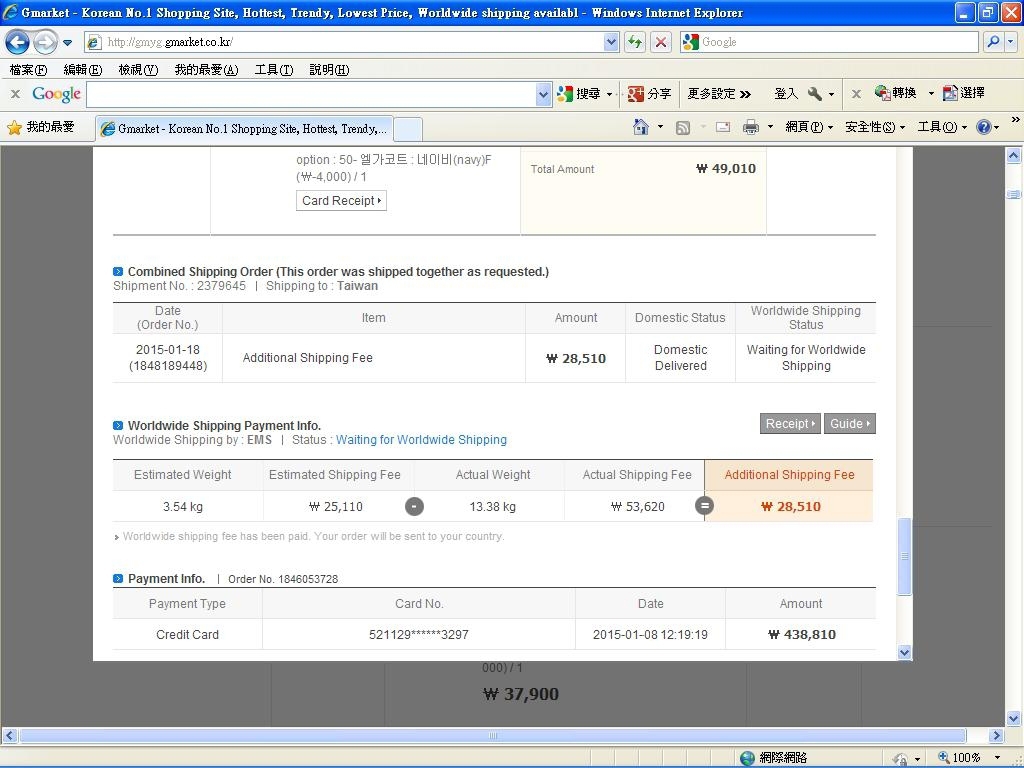Open the 轉換 dropdown arrow
This screenshot has width=1024, height=768.
click(x=931, y=94)
